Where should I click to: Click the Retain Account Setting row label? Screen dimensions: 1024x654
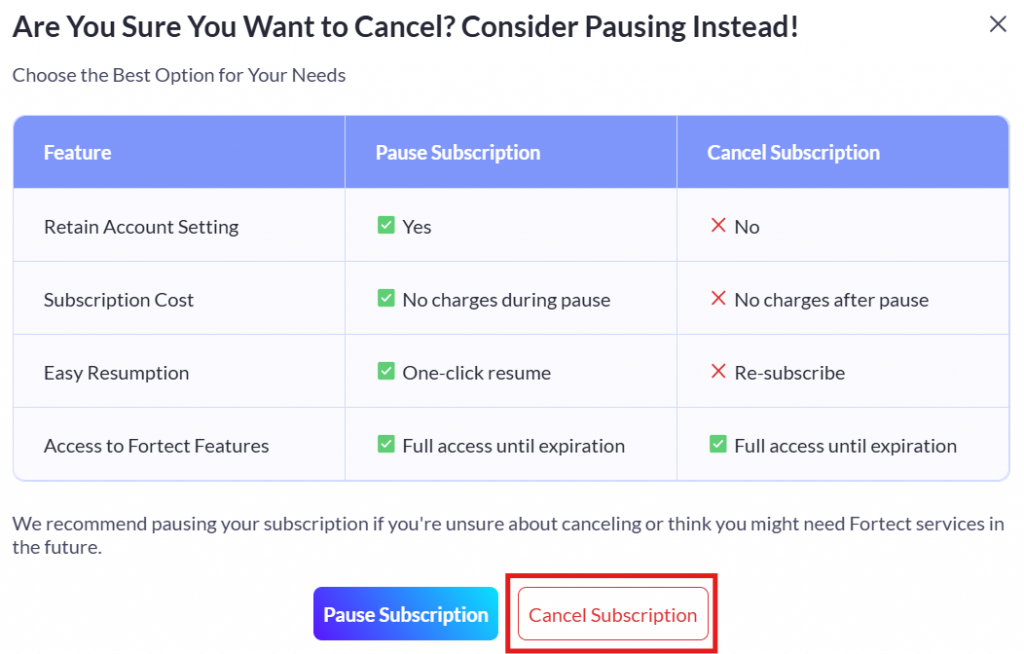[x=141, y=227]
